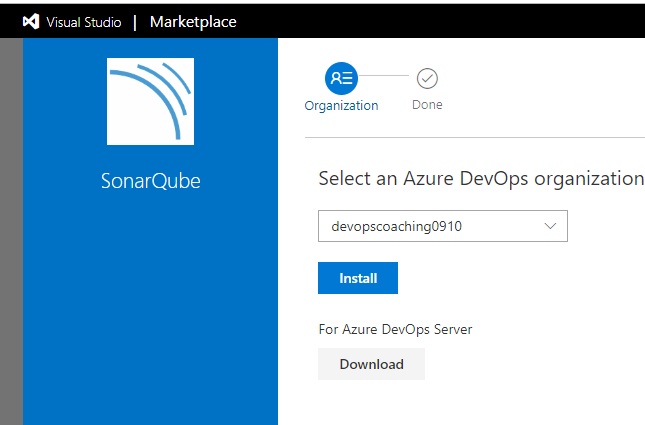Click the Done step checkmark icon
The width and height of the screenshot is (645, 425).
tap(427, 77)
